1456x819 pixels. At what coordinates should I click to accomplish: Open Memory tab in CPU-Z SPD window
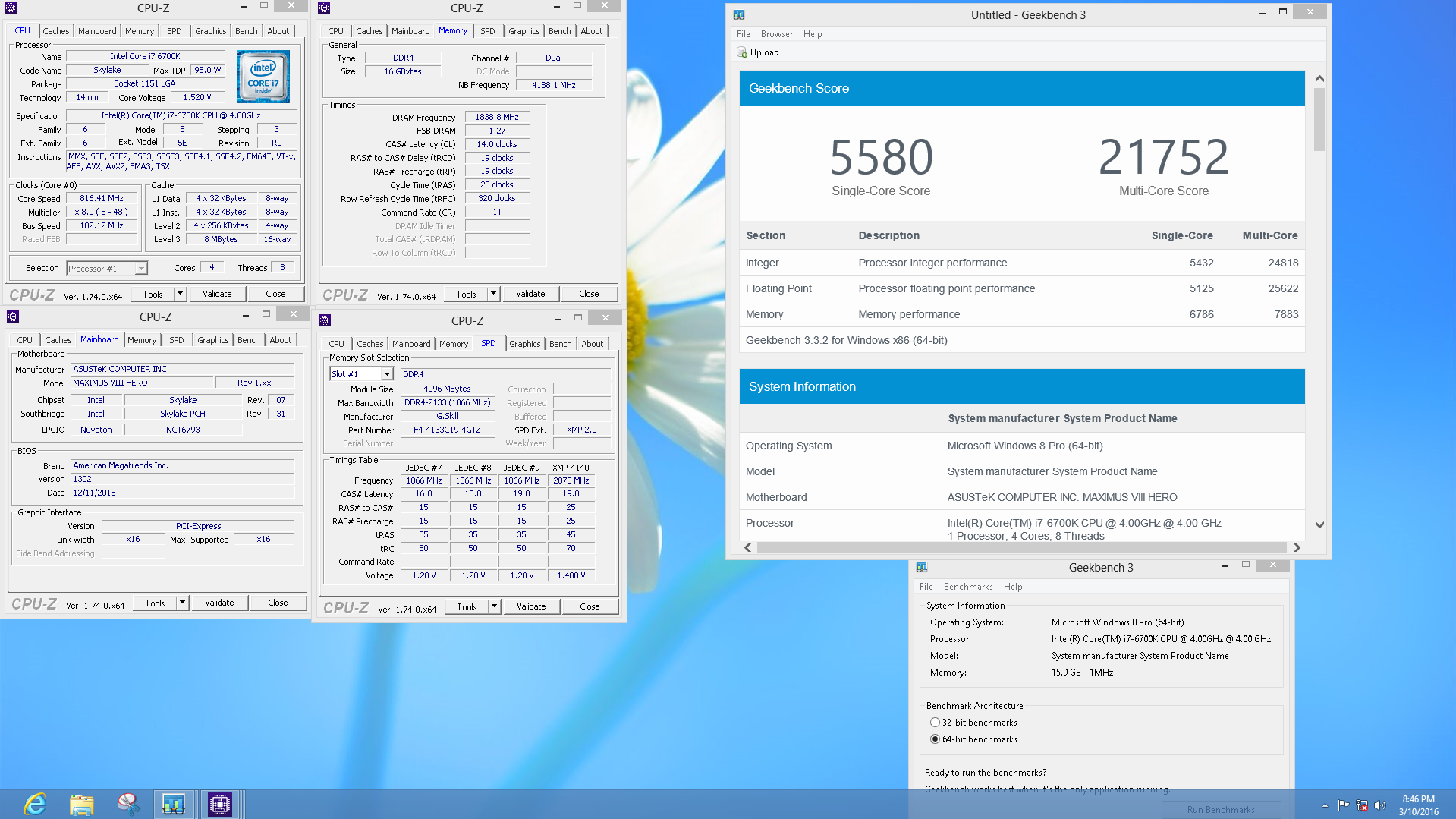pos(453,344)
